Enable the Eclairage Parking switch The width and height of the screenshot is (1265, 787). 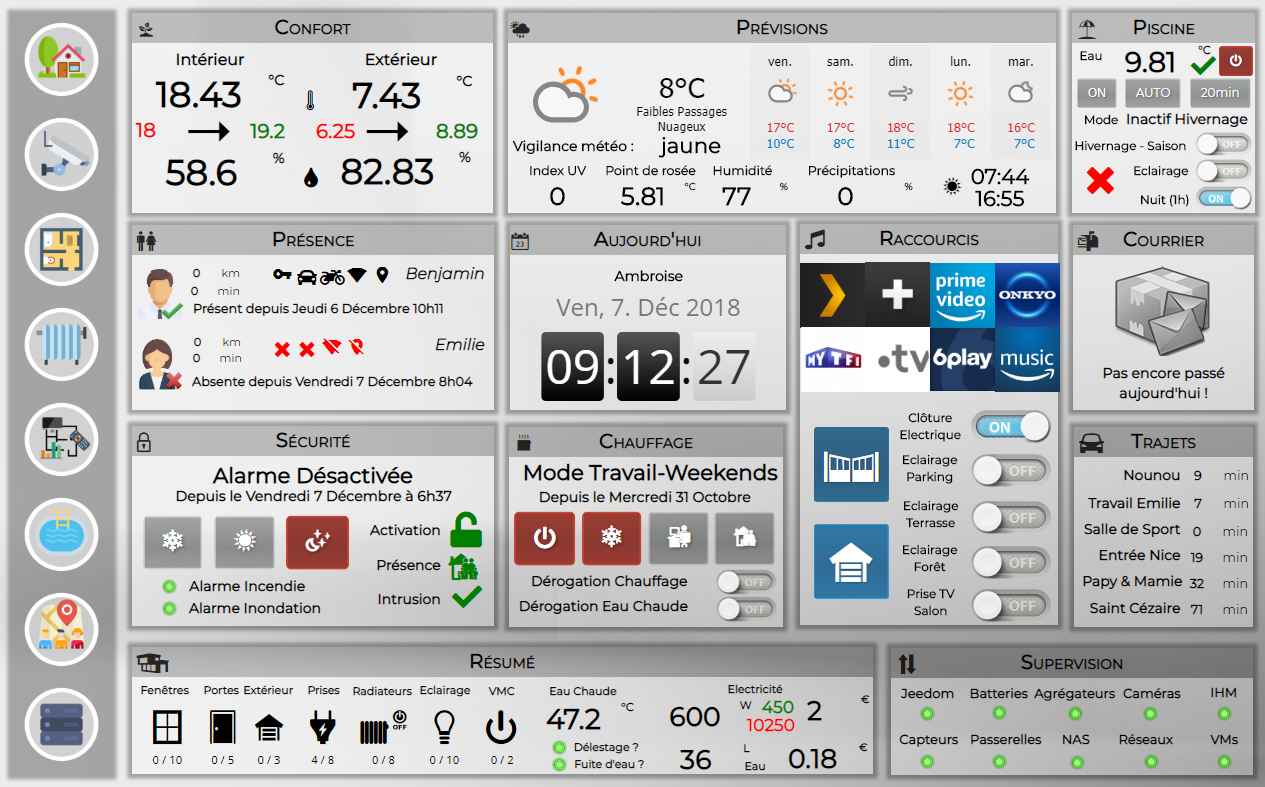coord(1011,470)
